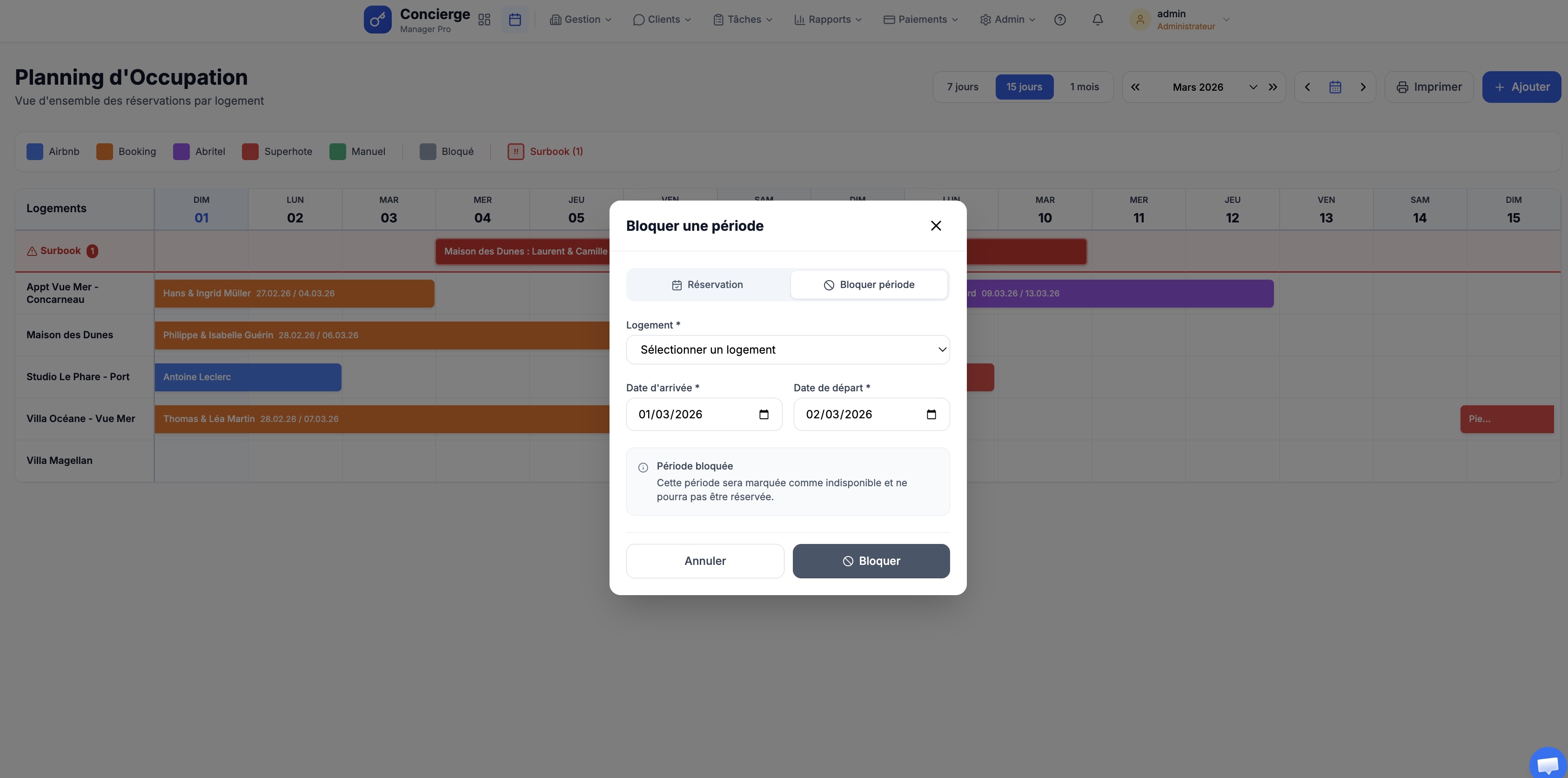Open the Sélectionner un logement dropdown
This screenshot has width=1568, height=778.
(788, 349)
